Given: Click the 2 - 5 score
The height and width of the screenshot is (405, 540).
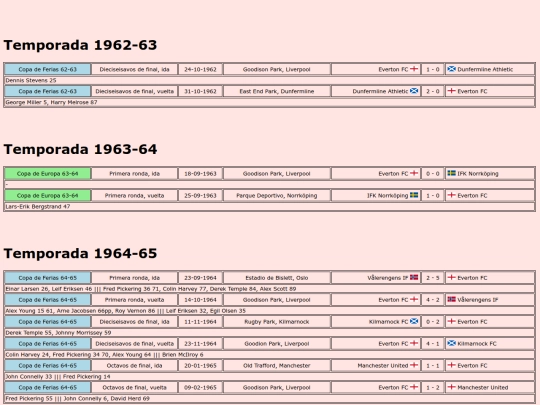Looking at the screenshot, I should 433,278.
